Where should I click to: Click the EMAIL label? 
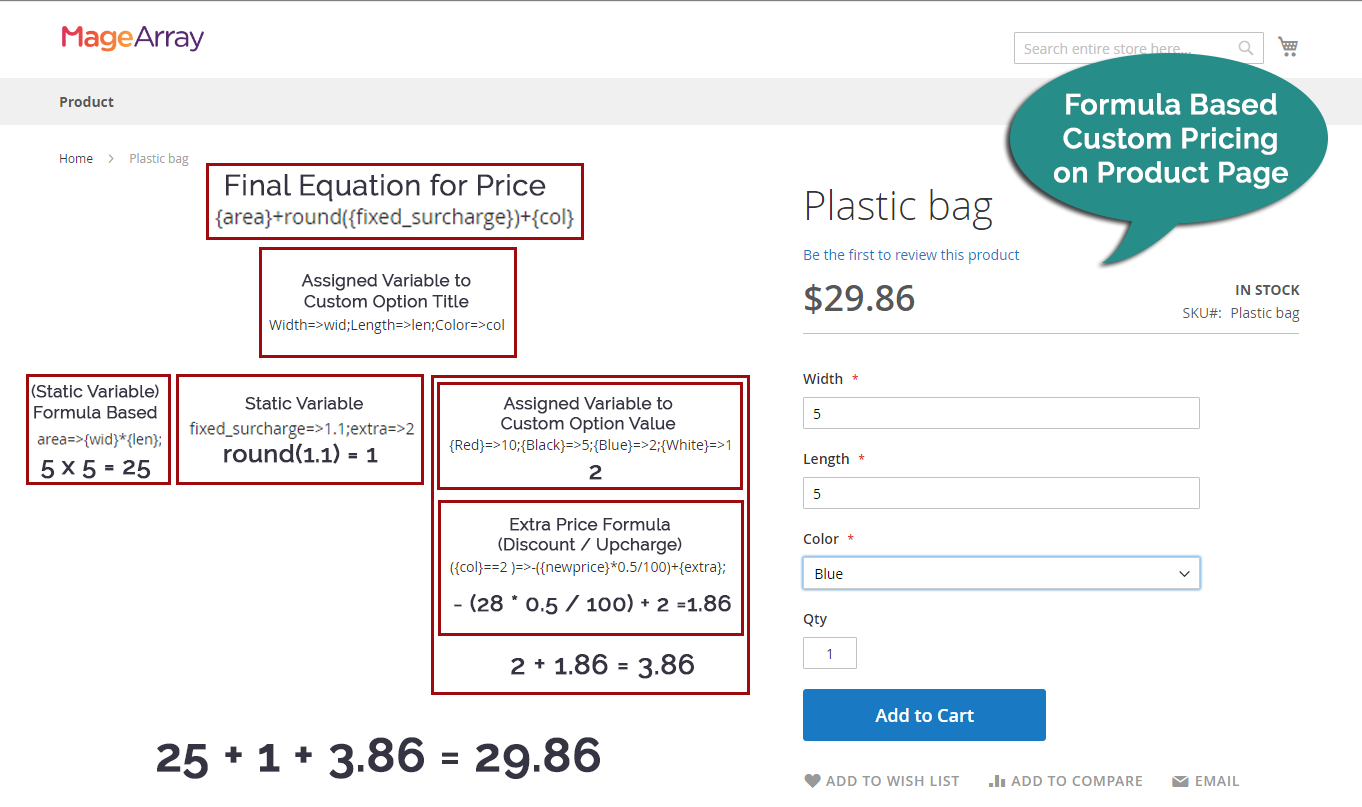click(x=1219, y=781)
